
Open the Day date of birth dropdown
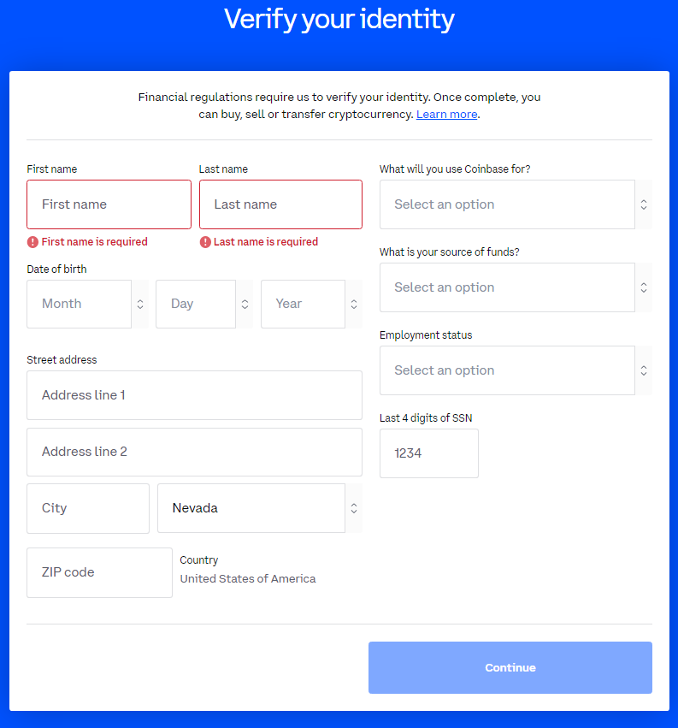pyautogui.click(x=196, y=304)
